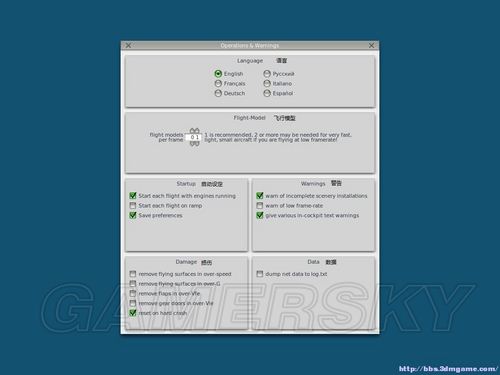The height and width of the screenshot is (375, 500).
Task: Enable dump net data to log.txt
Action: pos(260,274)
